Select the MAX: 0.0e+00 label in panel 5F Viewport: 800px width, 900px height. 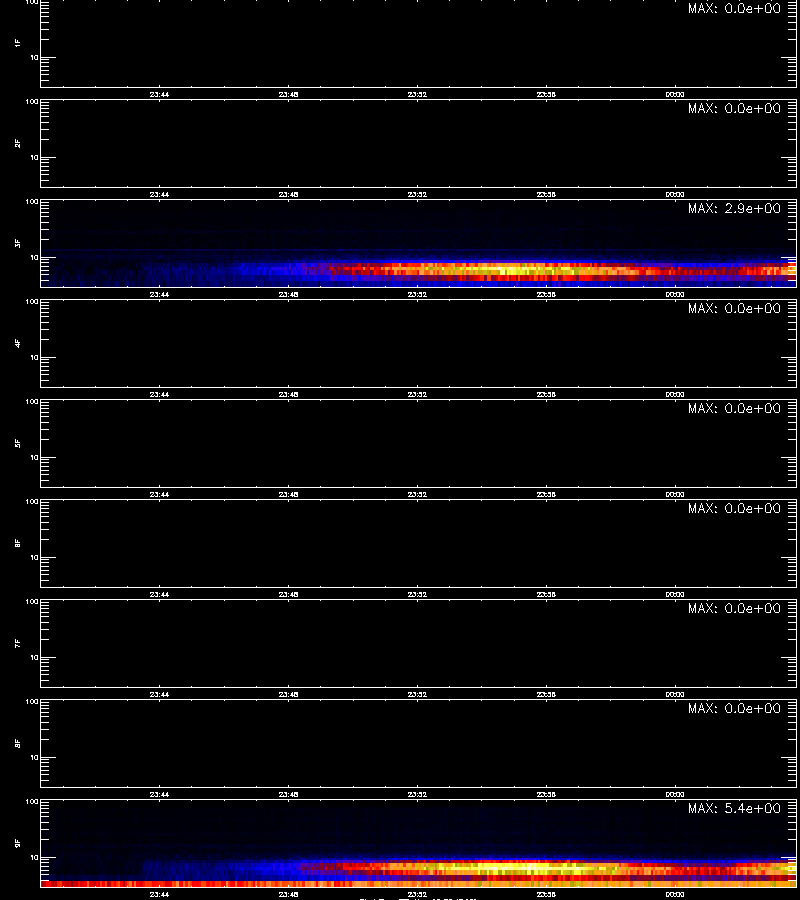(734, 408)
